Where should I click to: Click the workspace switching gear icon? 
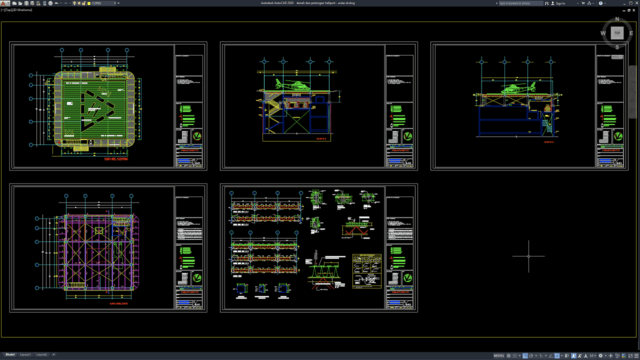click(x=600, y=356)
